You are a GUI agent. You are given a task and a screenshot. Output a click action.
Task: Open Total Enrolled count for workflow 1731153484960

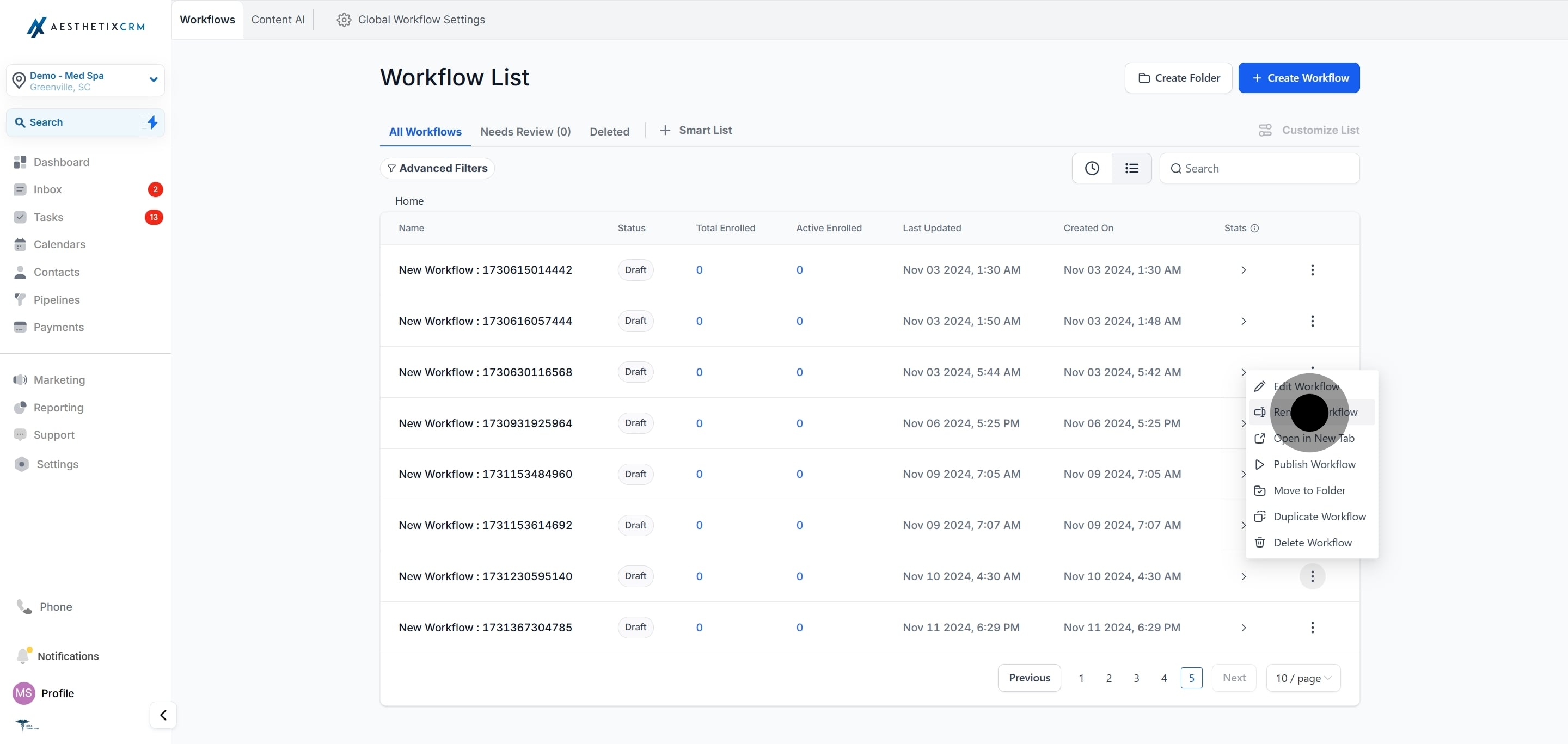pyautogui.click(x=699, y=474)
